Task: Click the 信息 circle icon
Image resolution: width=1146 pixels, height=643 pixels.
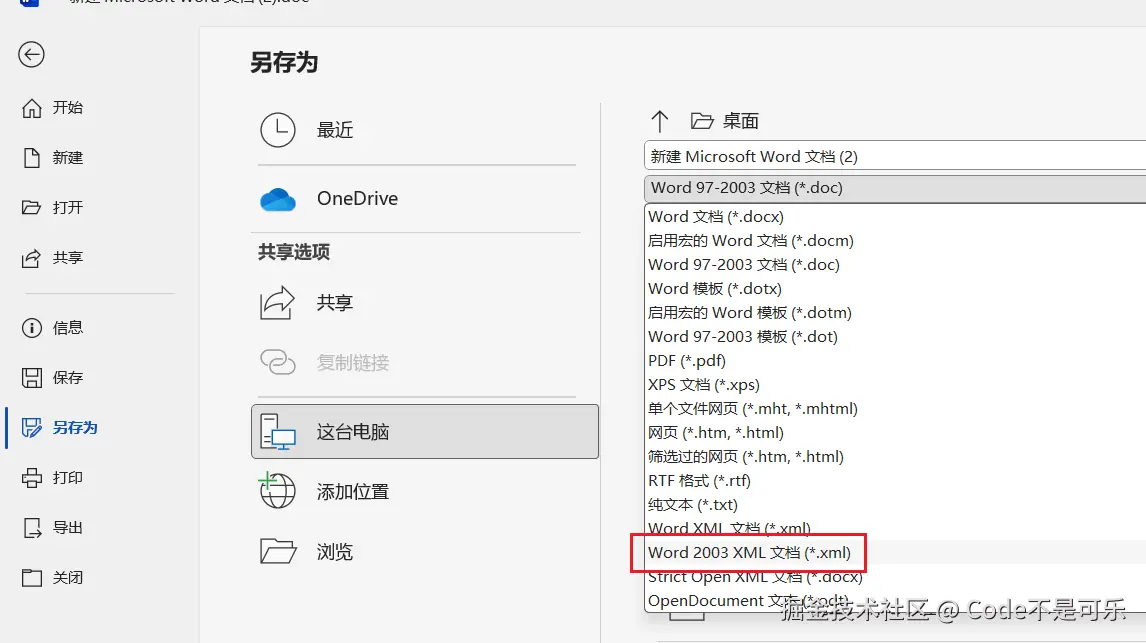Action: click(x=31, y=328)
